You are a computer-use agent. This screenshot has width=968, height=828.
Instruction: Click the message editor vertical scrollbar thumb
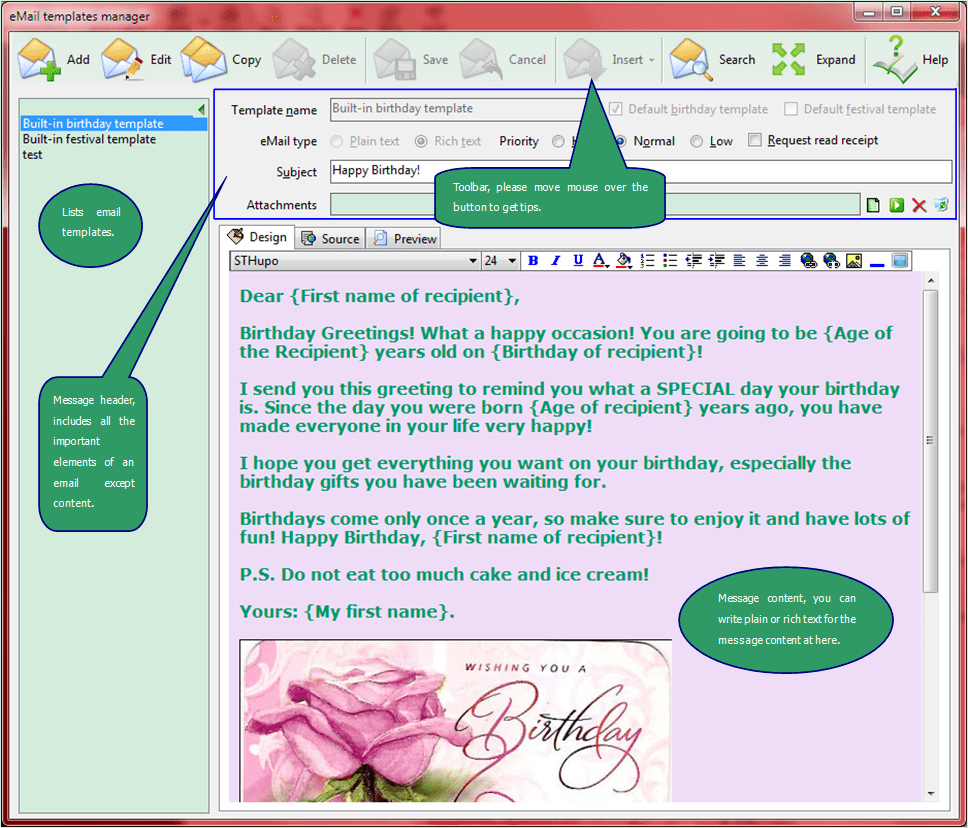[x=930, y=440]
